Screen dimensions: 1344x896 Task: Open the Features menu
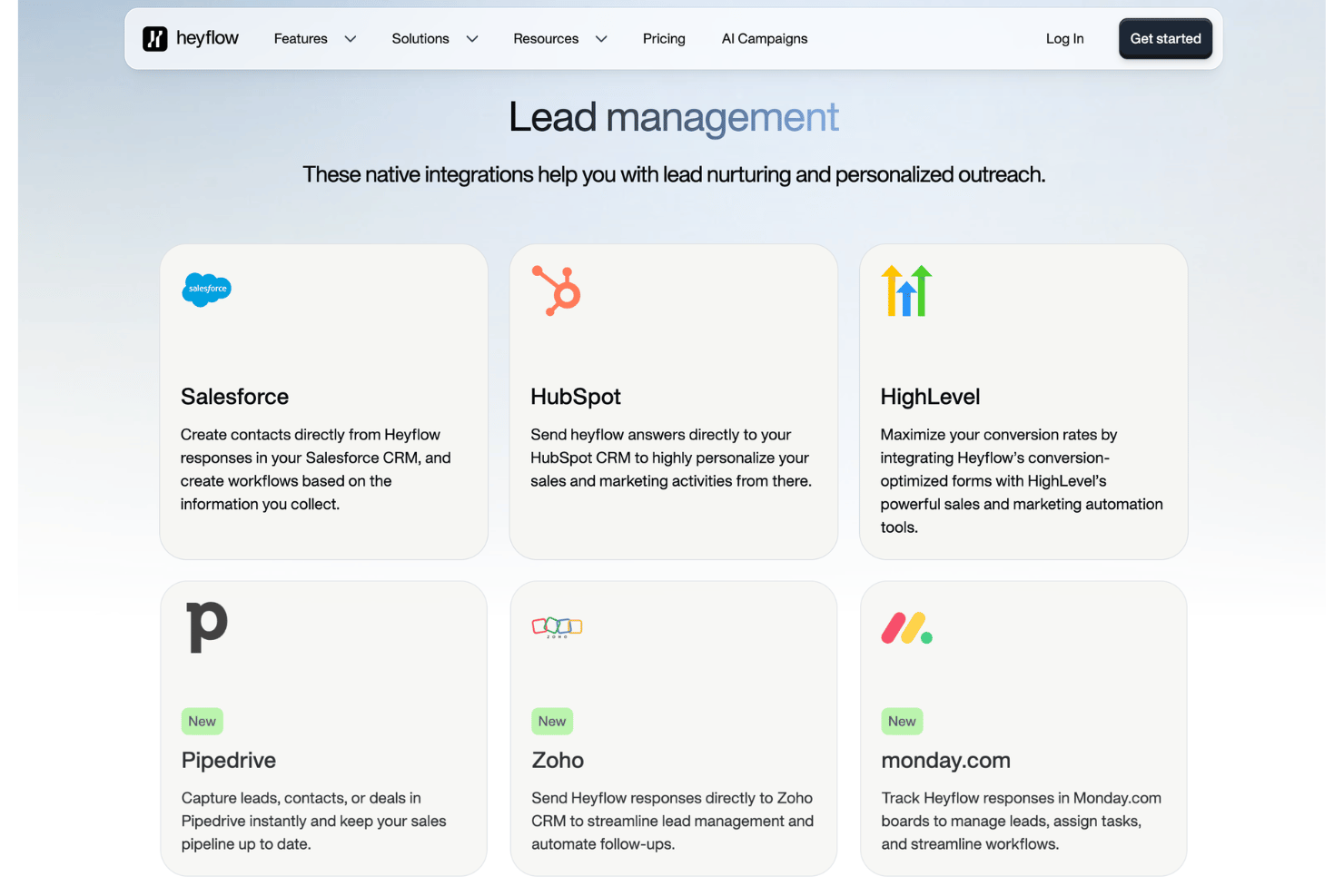coord(301,39)
